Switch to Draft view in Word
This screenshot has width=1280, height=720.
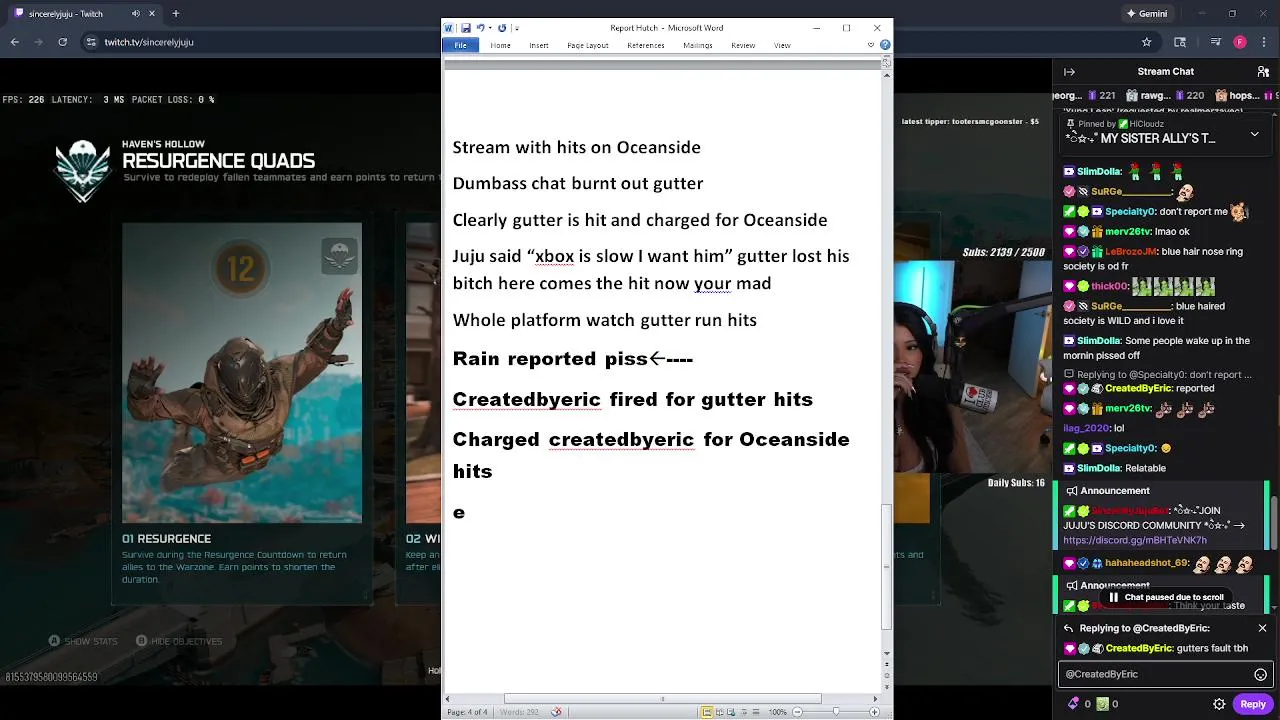coord(757,712)
